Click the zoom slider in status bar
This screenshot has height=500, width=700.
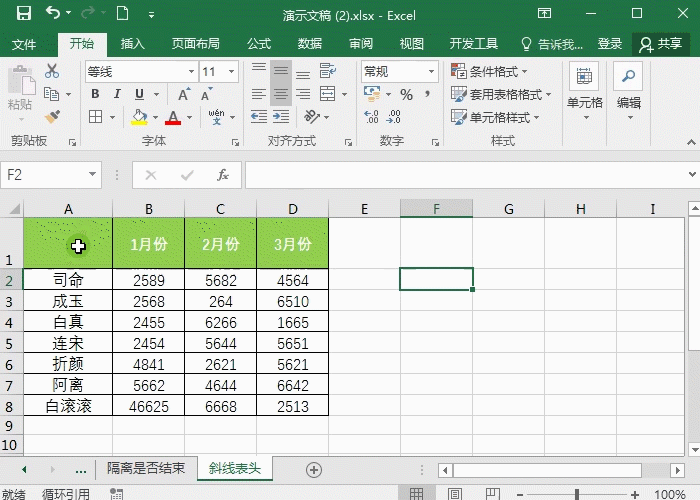[577, 494]
